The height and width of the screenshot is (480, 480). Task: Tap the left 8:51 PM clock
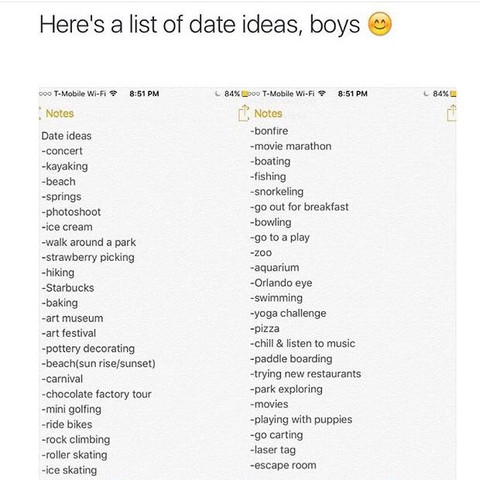tap(144, 94)
